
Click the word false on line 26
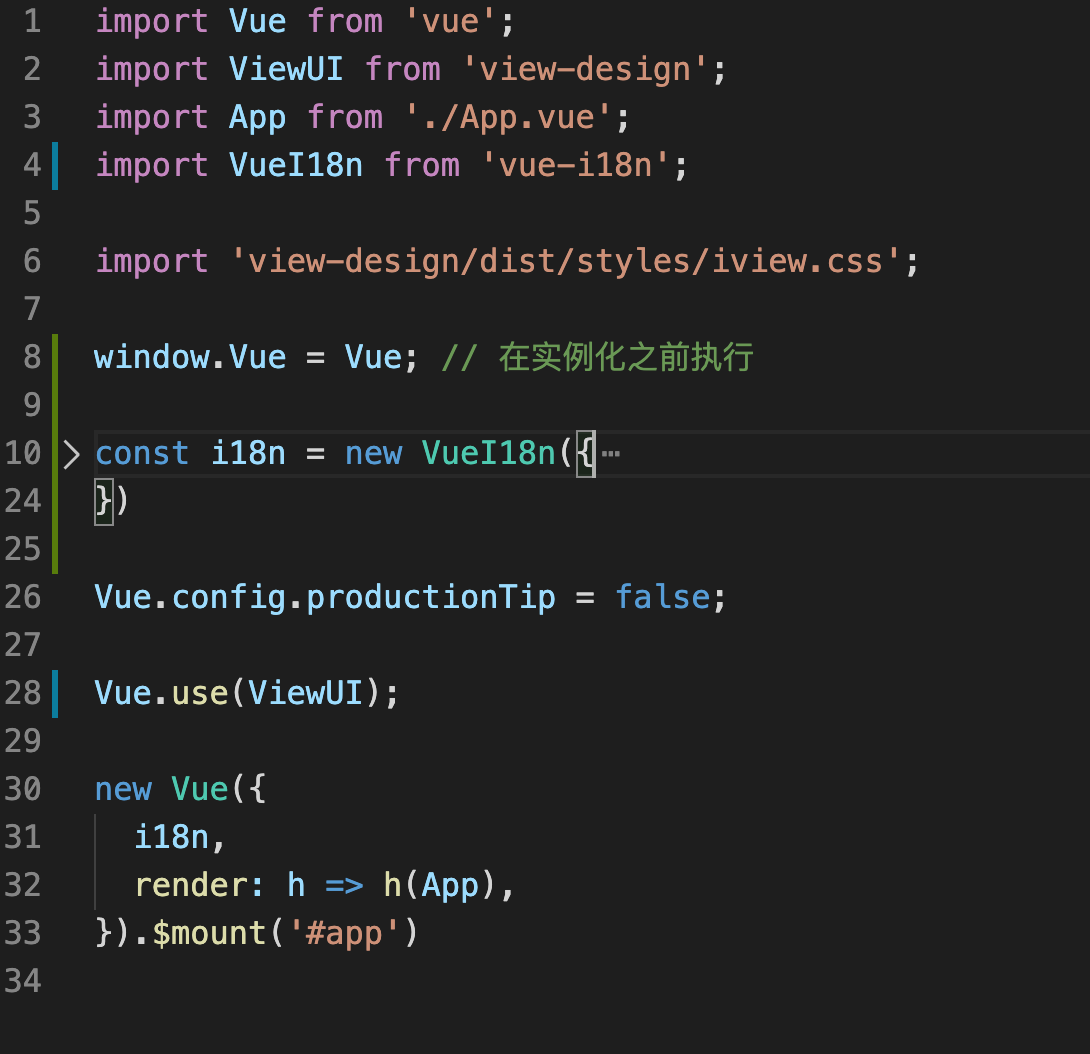(x=663, y=596)
